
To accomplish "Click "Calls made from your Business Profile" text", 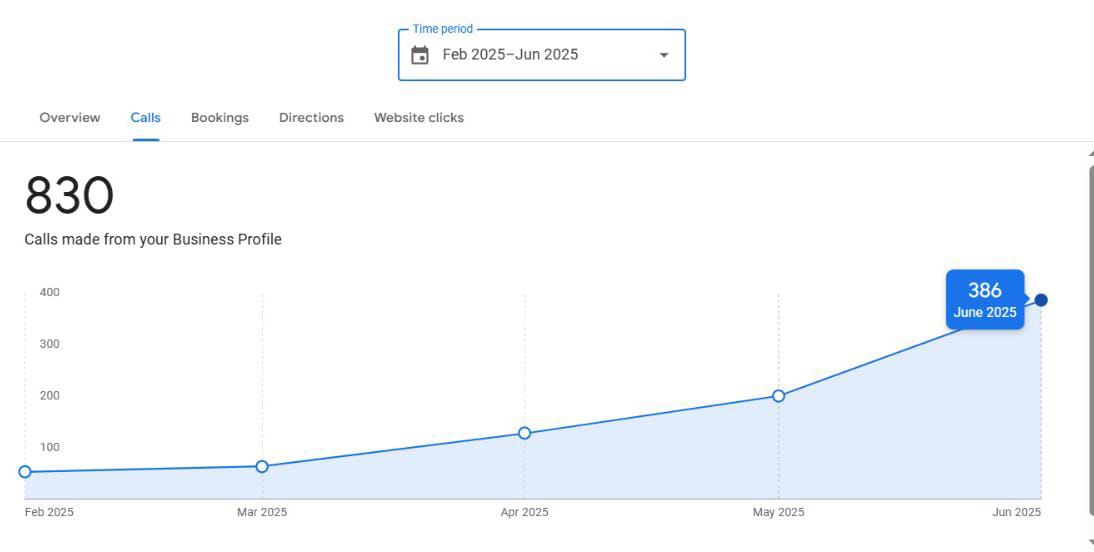I will 153,240.
